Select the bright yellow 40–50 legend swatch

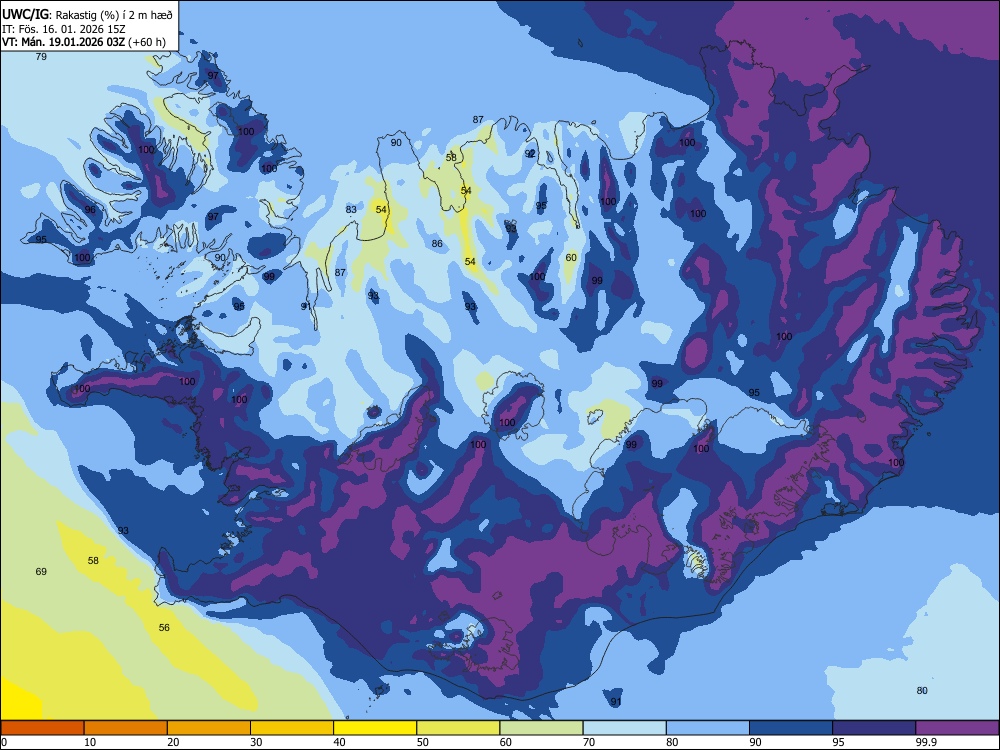[375, 728]
